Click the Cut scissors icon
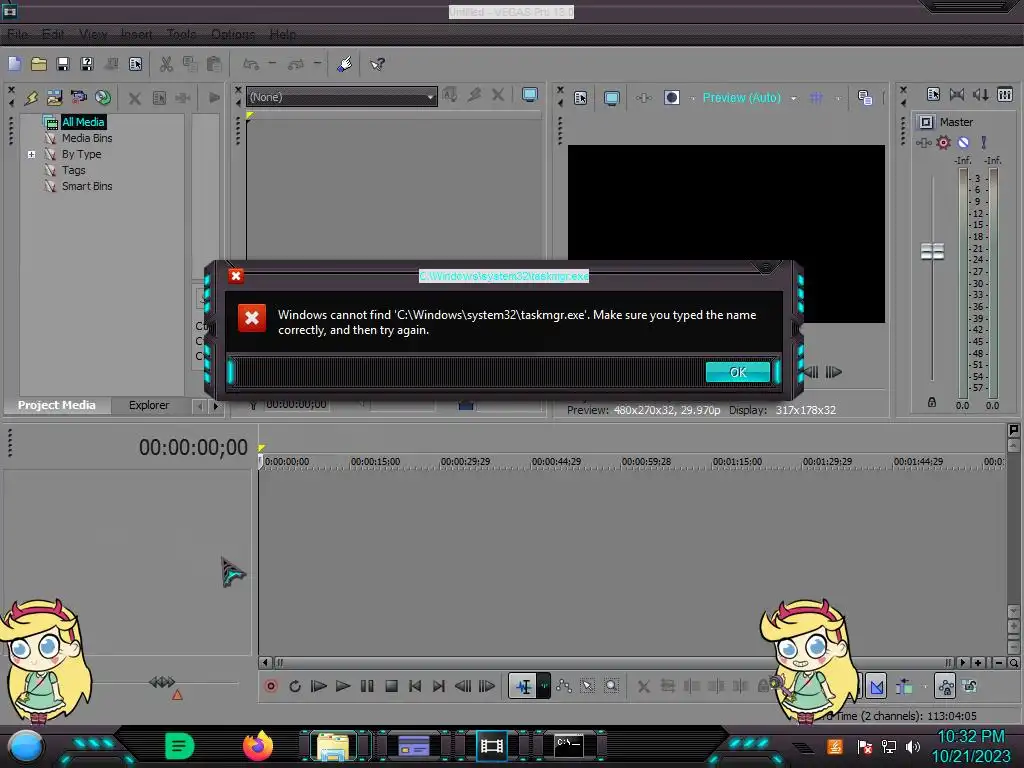Screen dimensions: 1024x768 tap(166, 64)
